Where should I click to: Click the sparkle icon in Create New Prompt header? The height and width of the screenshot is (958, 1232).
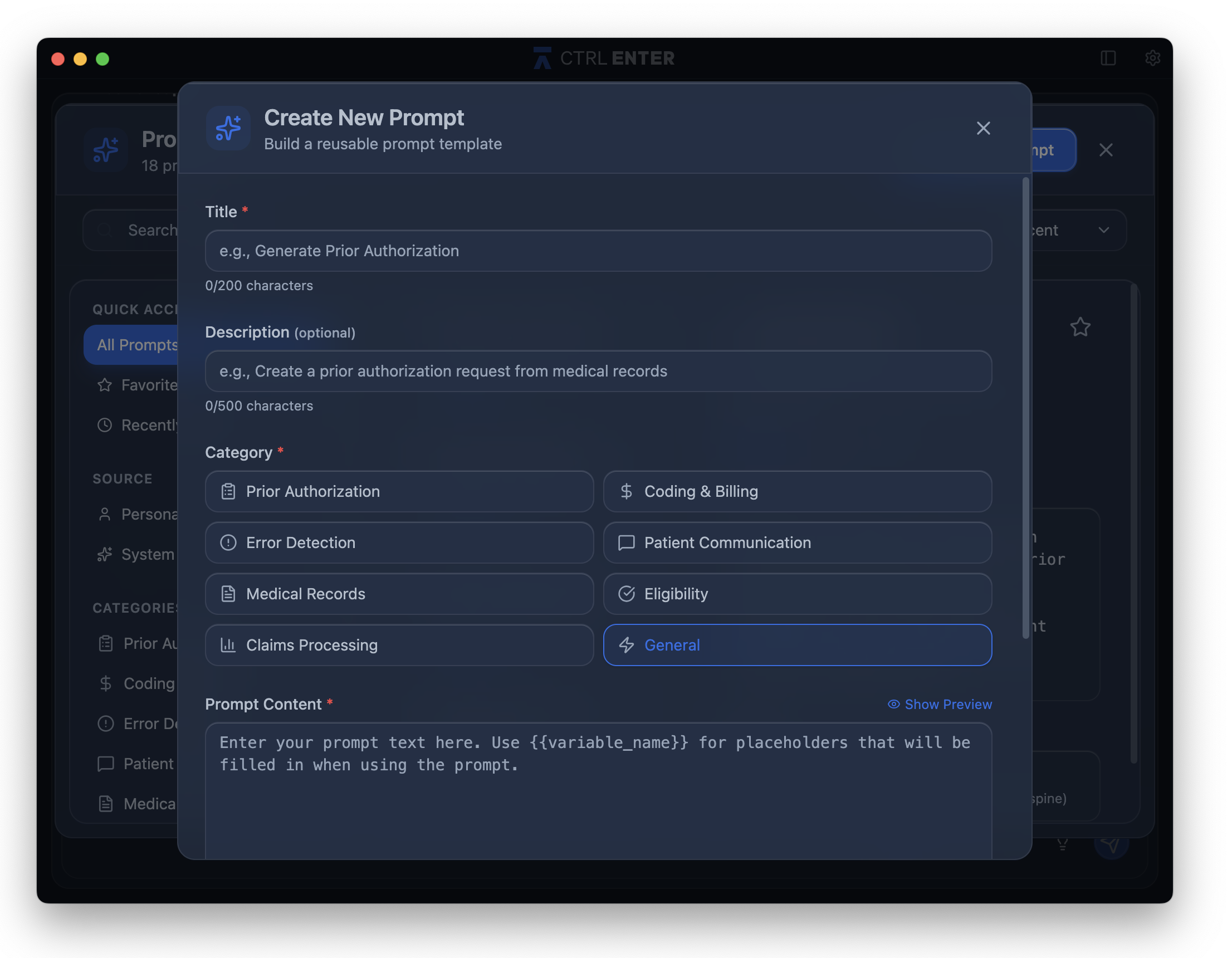(x=228, y=129)
